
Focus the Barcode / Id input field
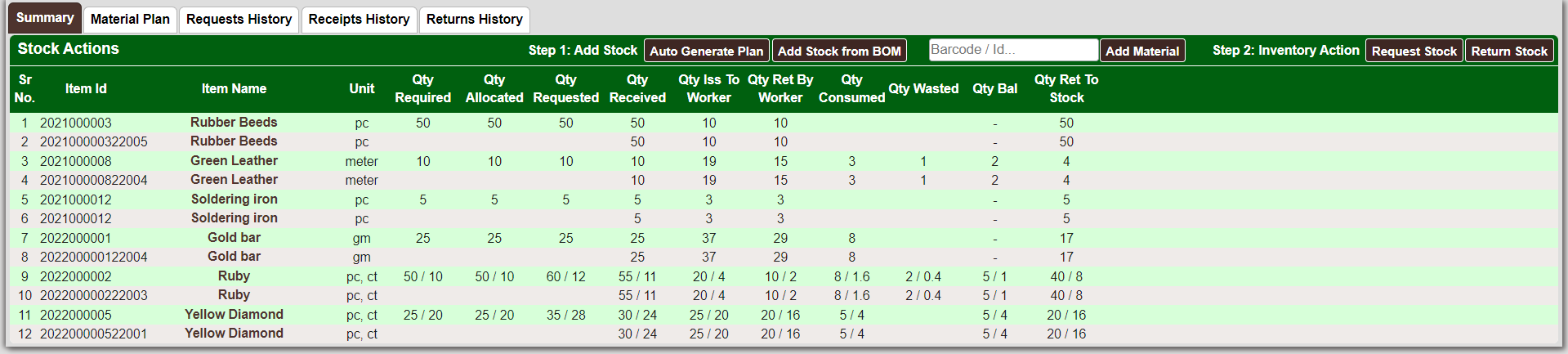(x=1013, y=50)
